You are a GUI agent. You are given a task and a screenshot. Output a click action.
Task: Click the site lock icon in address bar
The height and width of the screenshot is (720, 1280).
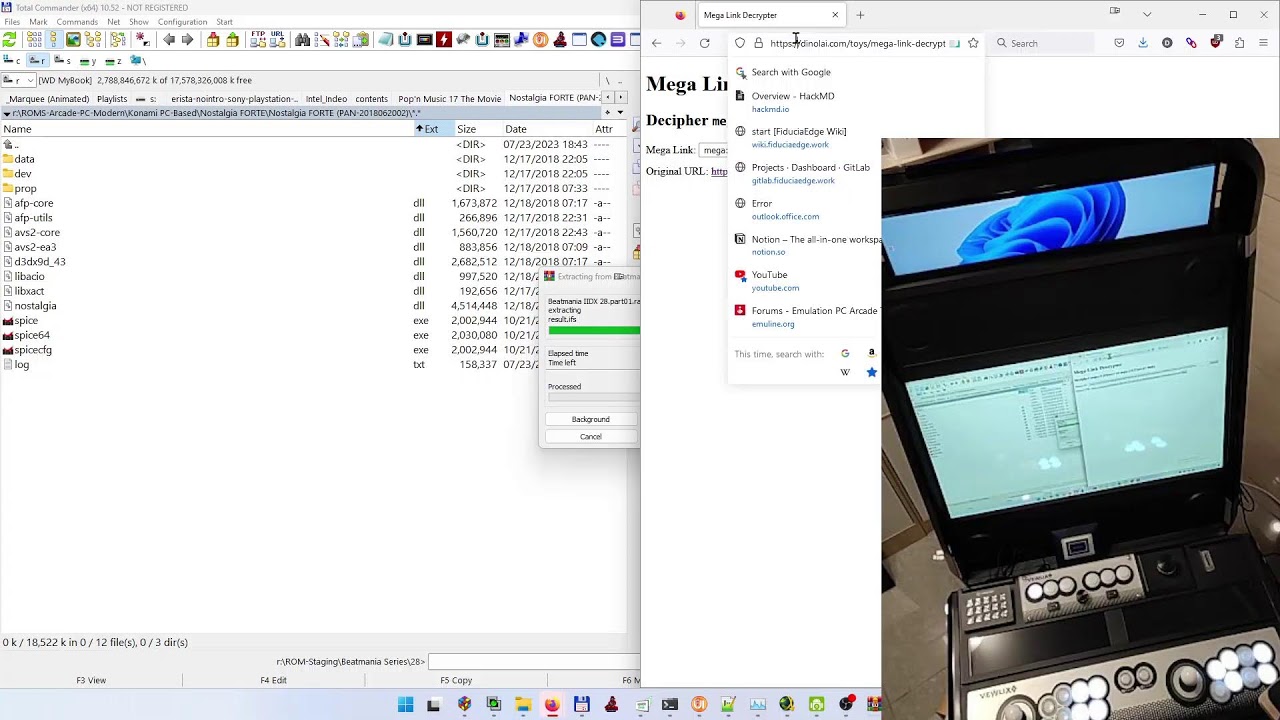(758, 43)
